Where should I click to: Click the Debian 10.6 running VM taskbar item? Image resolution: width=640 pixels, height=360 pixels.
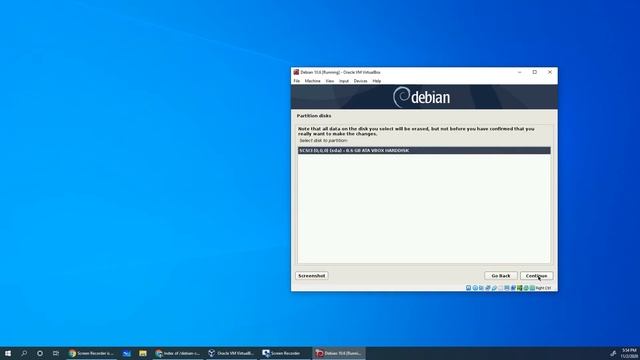pos(339,353)
